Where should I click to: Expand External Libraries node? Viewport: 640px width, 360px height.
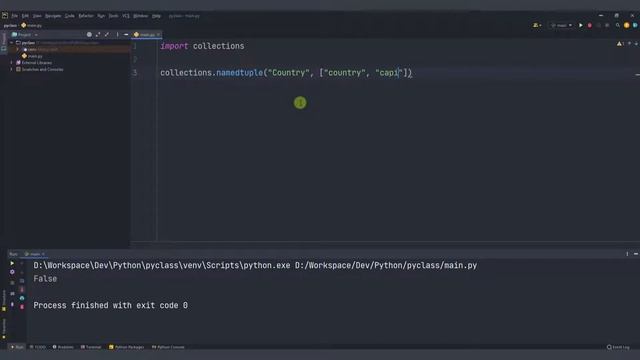tap(11, 62)
